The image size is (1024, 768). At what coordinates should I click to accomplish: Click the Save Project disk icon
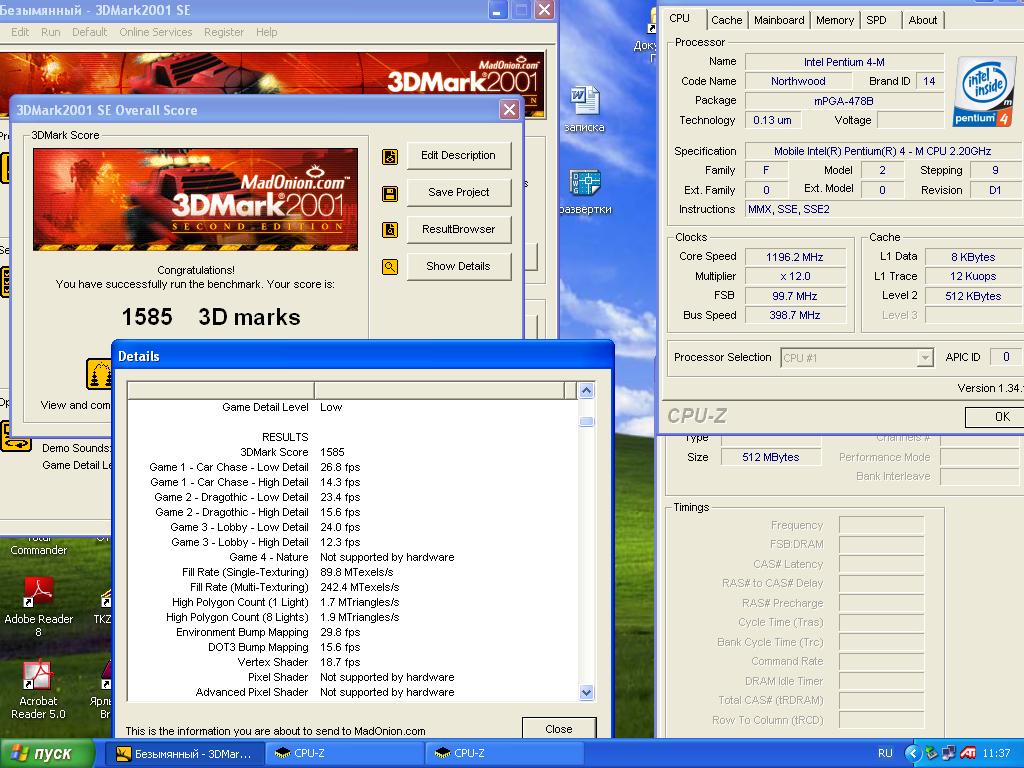pos(390,194)
